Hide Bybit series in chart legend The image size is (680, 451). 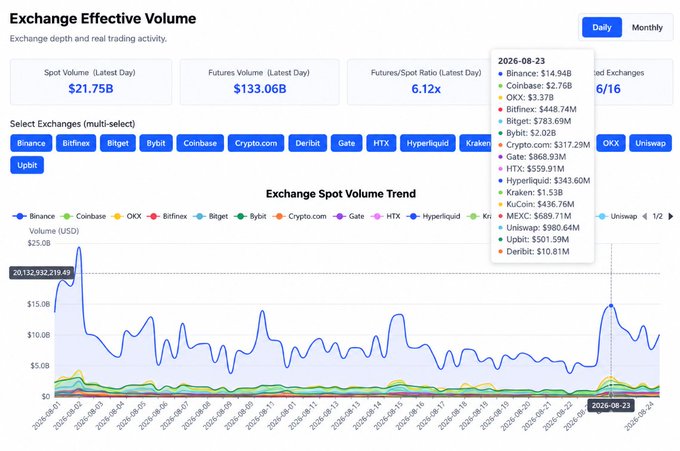pos(250,216)
